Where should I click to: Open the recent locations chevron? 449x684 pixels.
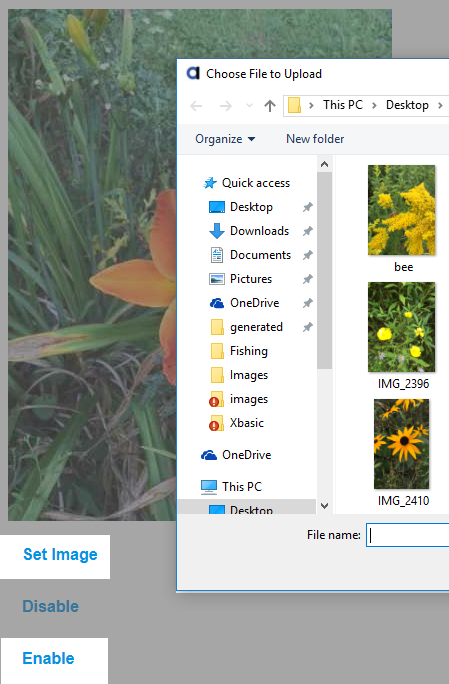point(249,106)
